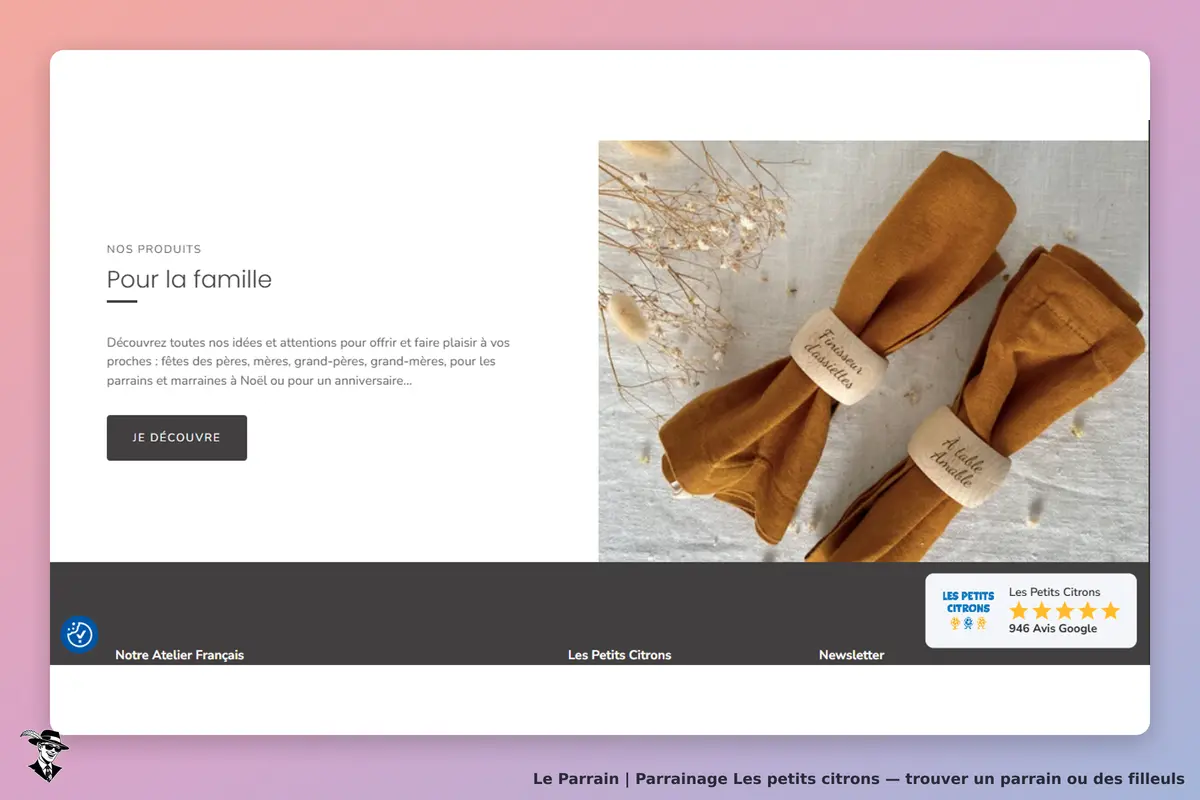Click the Le Parrain Parrainage caption text

tap(859, 779)
